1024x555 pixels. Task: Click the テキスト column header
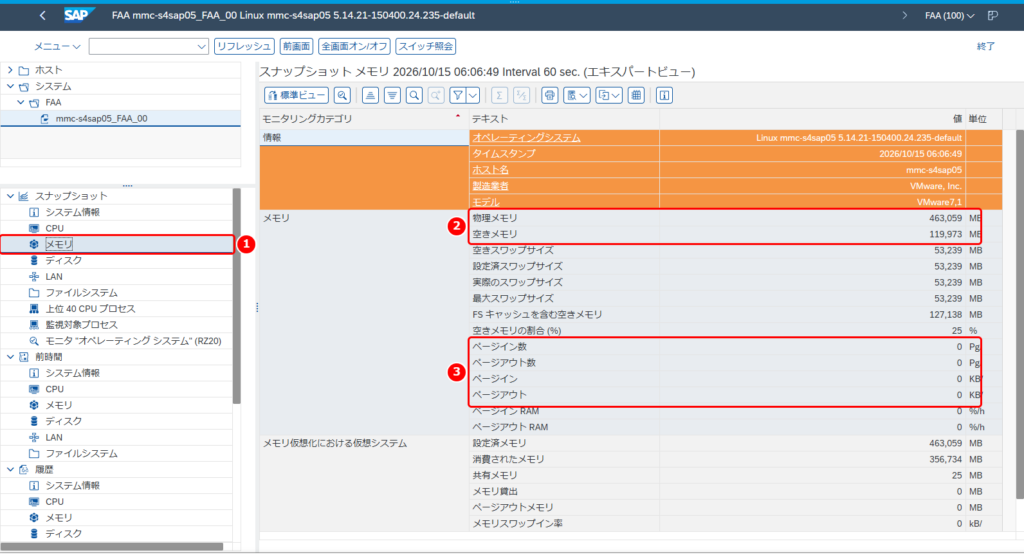[x=564, y=119]
